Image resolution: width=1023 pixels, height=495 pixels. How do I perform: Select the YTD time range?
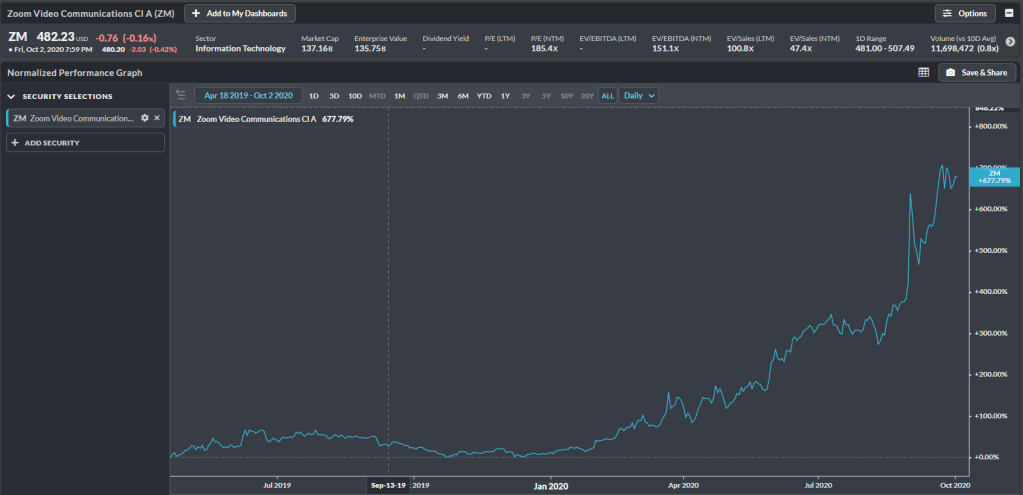click(x=484, y=96)
